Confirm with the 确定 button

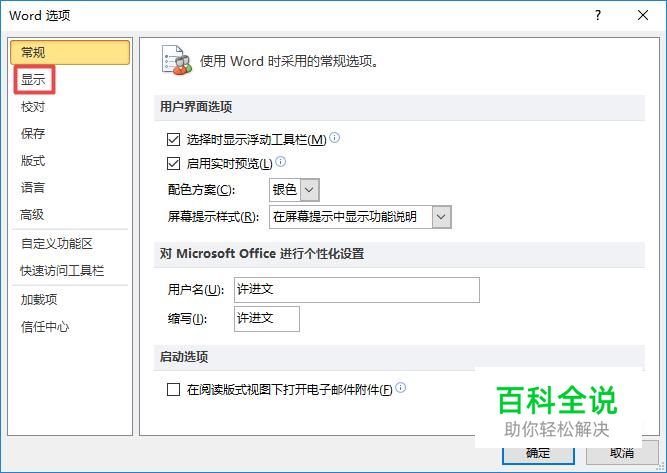pos(538,453)
